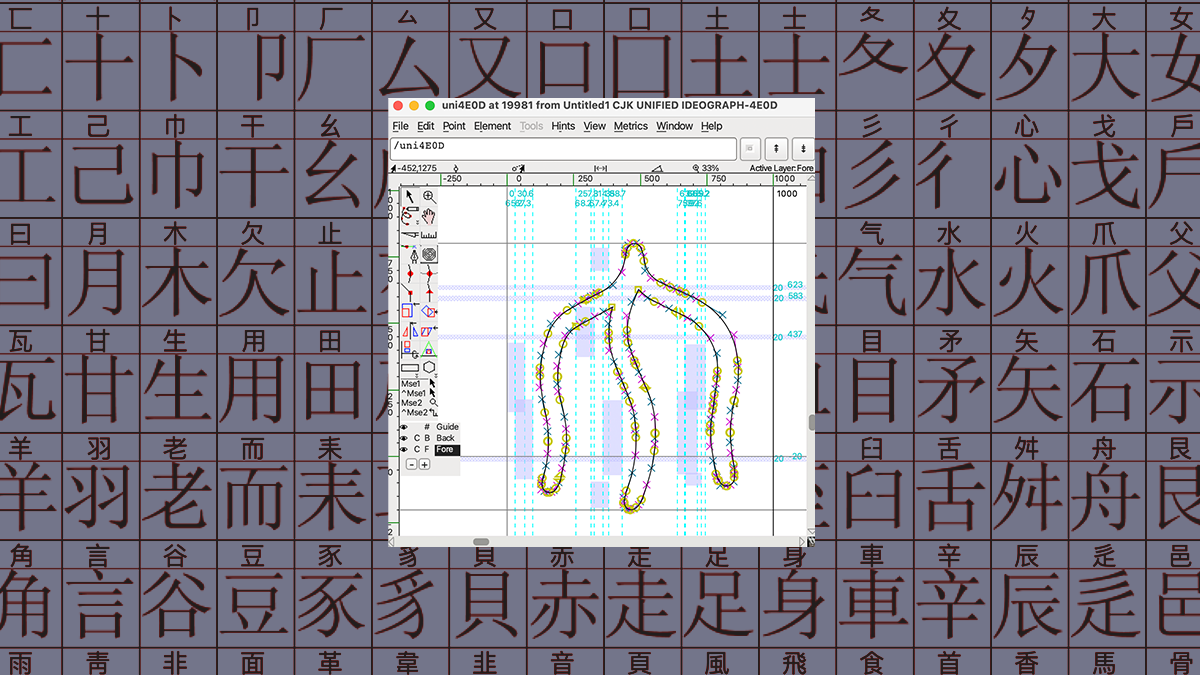Select the magnify zoom tool

[429, 197]
